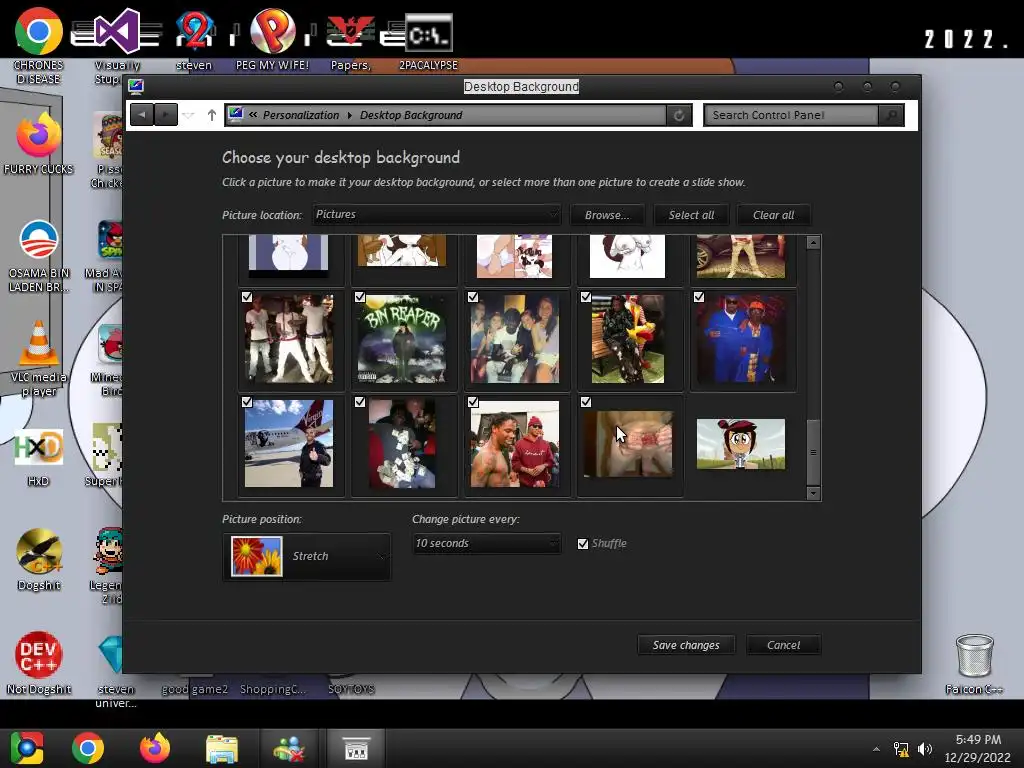The height and width of the screenshot is (768, 1024).
Task: Toggle checkbox on shirtless man photo
Action: coord(473,402)
